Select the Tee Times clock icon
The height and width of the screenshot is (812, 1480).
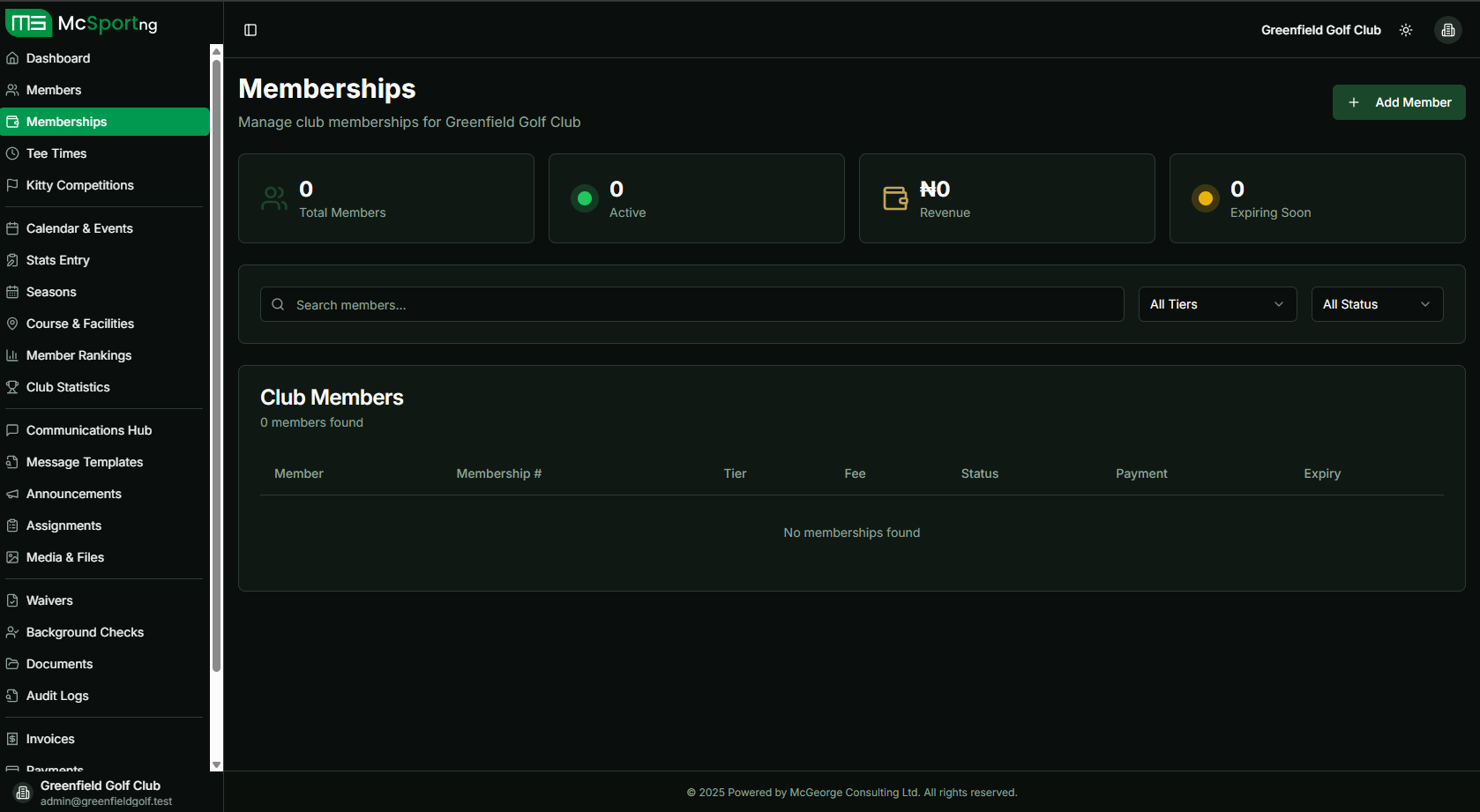coord(12,153)
